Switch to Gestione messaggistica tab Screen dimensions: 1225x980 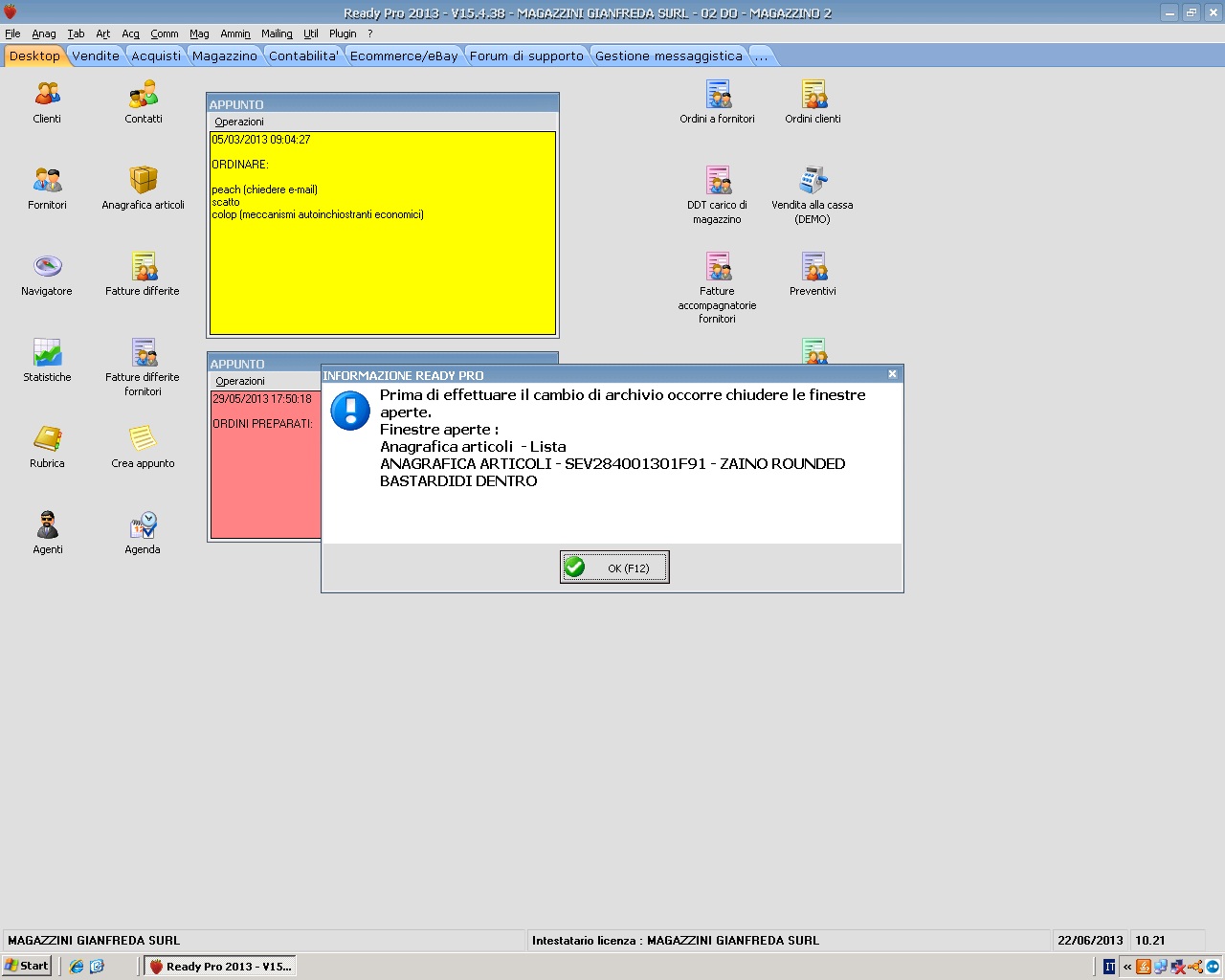[669, 56]
